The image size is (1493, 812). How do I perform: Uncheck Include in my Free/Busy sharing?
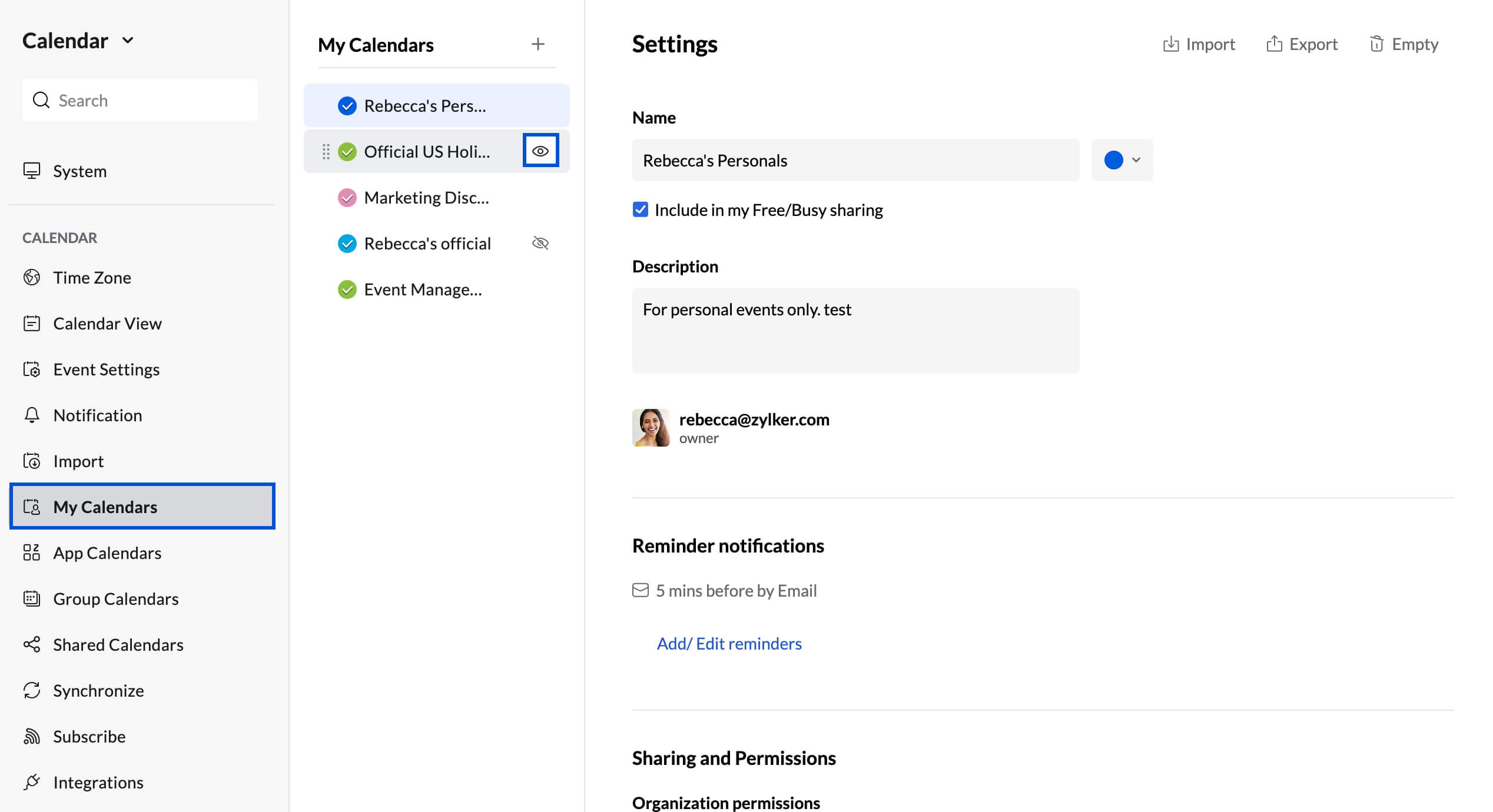[x=640, y=210]
